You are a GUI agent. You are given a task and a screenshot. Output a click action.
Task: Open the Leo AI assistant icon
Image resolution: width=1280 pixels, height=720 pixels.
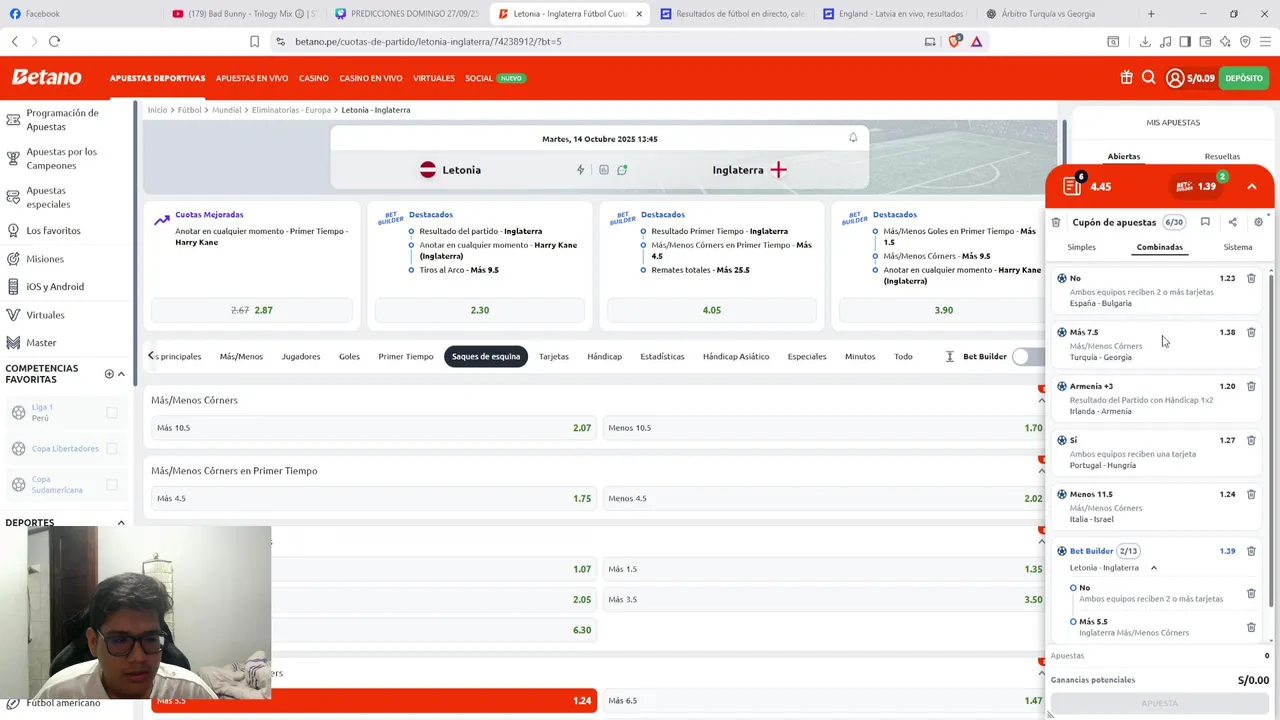[1225, 41]
